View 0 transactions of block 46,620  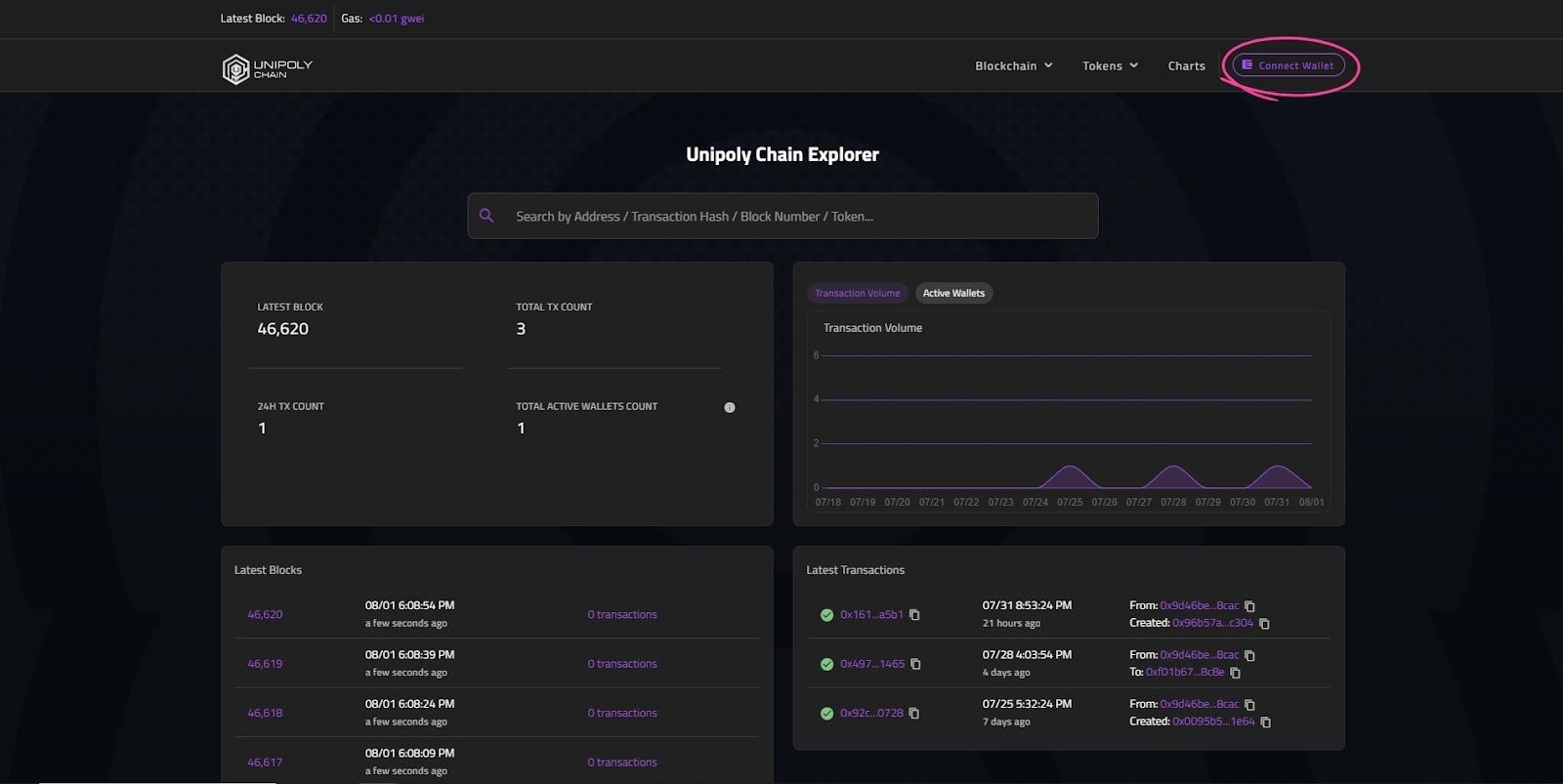pyautogui.click(x=622, y=615)
